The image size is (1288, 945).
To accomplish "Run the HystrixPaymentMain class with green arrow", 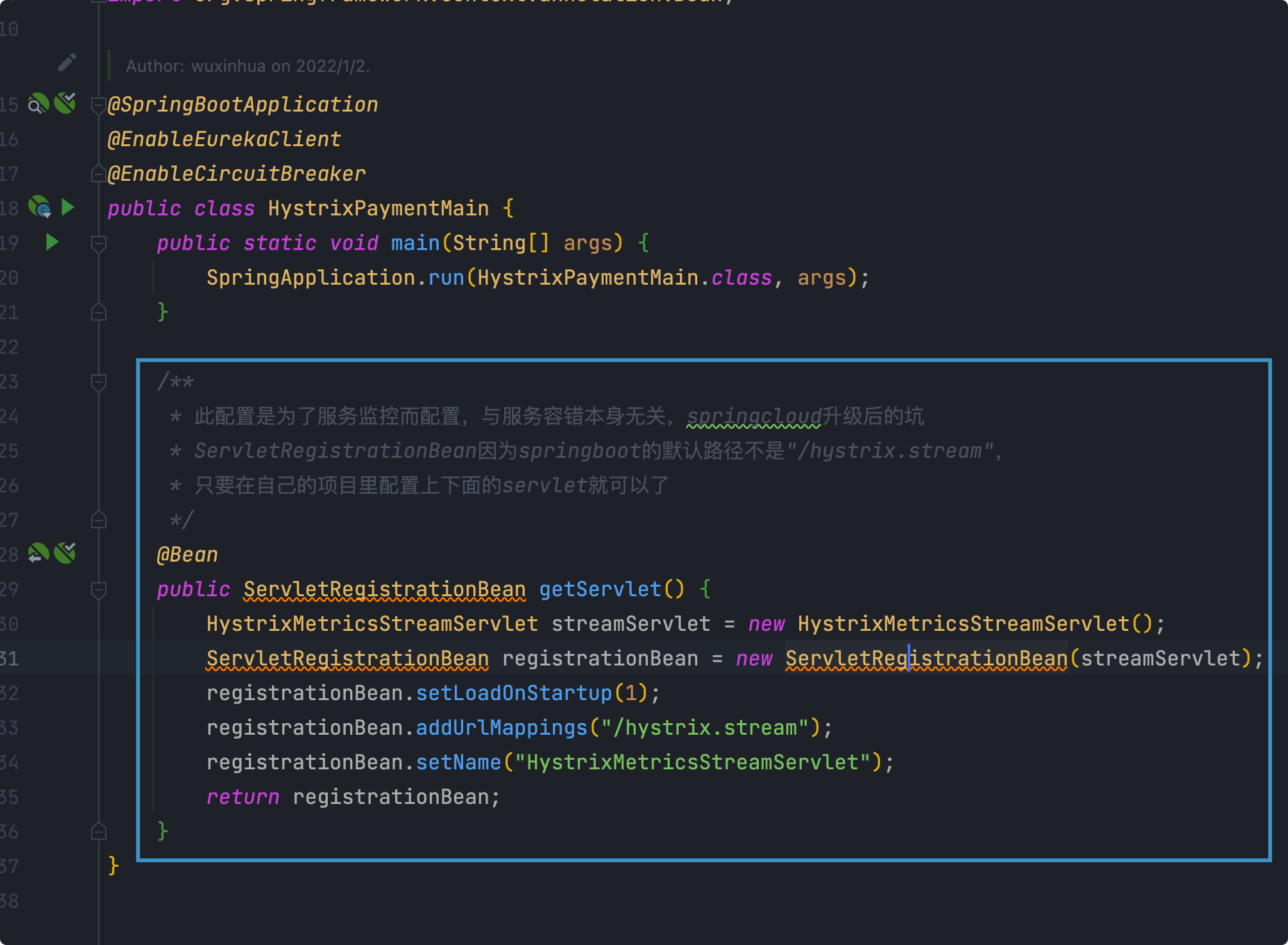I will 67,207.
